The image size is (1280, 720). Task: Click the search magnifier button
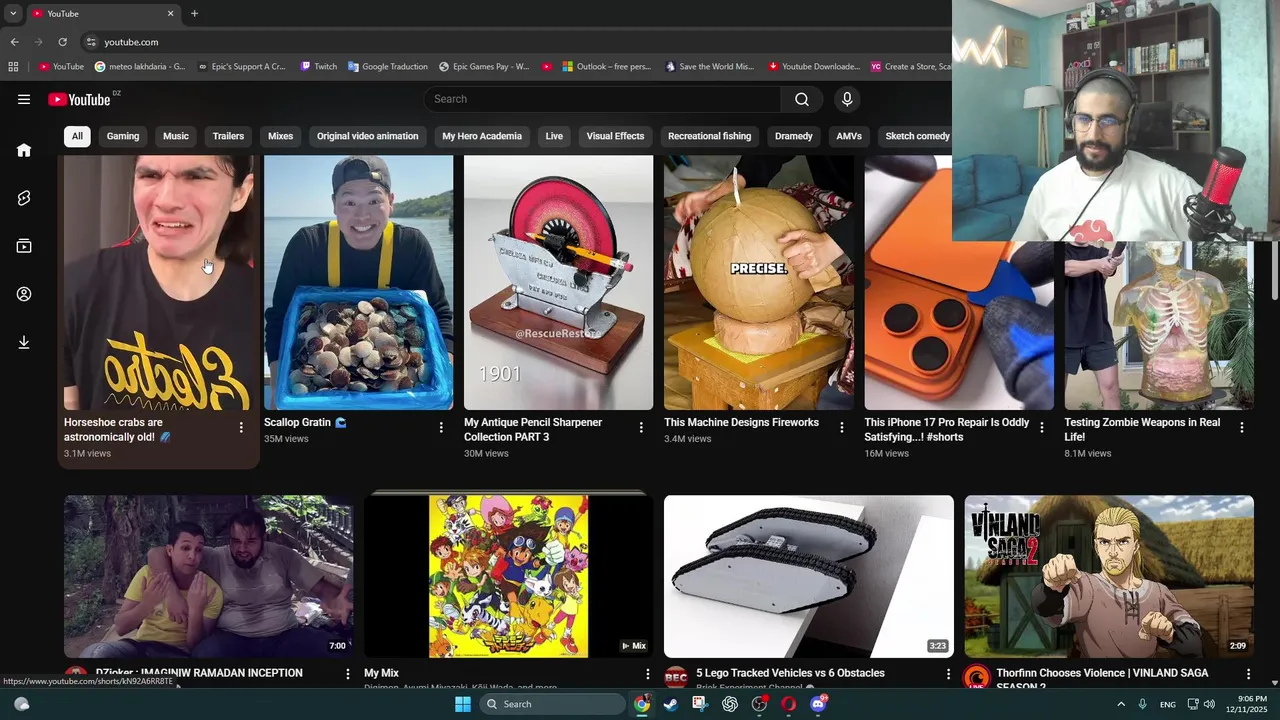802,99
